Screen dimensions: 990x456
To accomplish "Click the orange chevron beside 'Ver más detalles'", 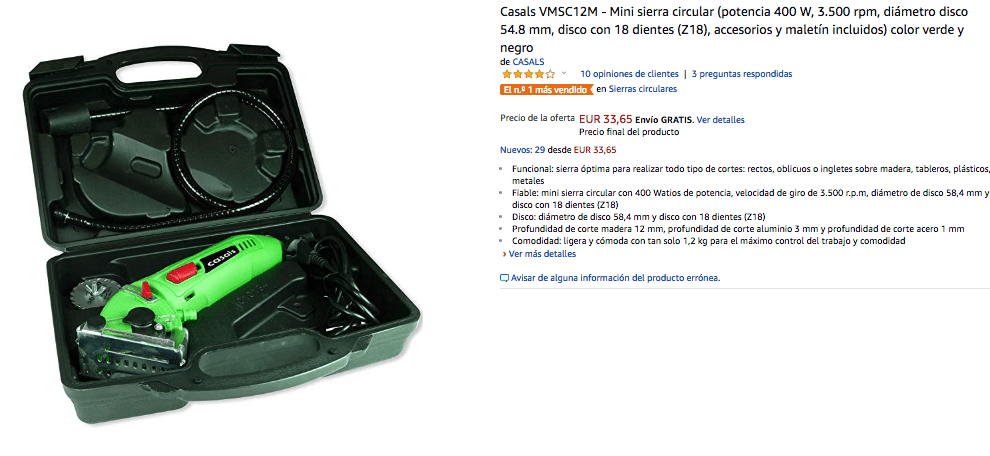I will pyautogui.click(x=504, y=255).
